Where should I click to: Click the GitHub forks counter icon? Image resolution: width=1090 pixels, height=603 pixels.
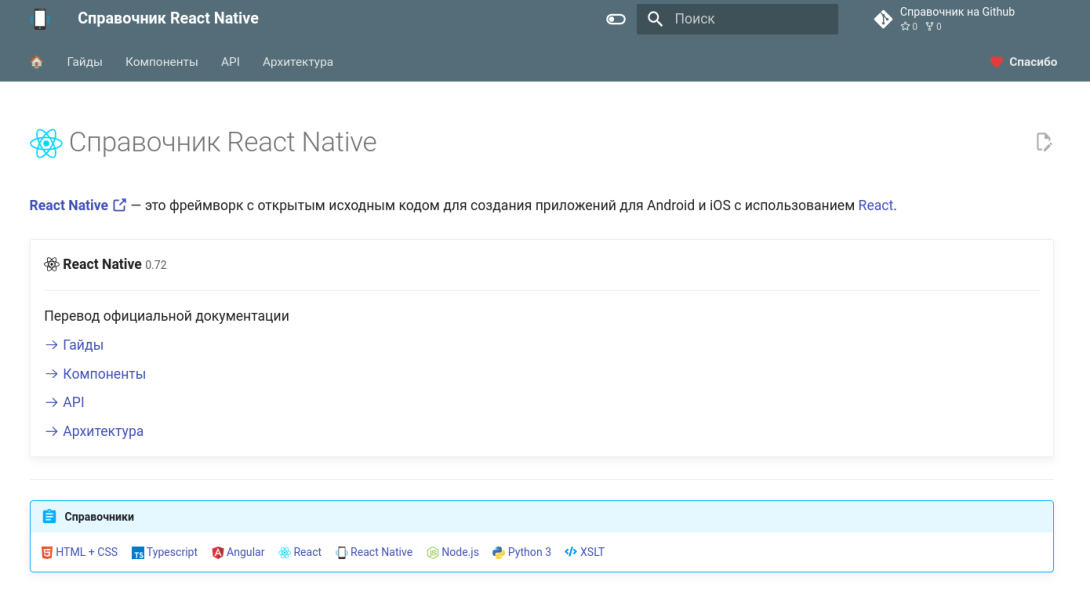pyautogui.click(x=929, y=26)
